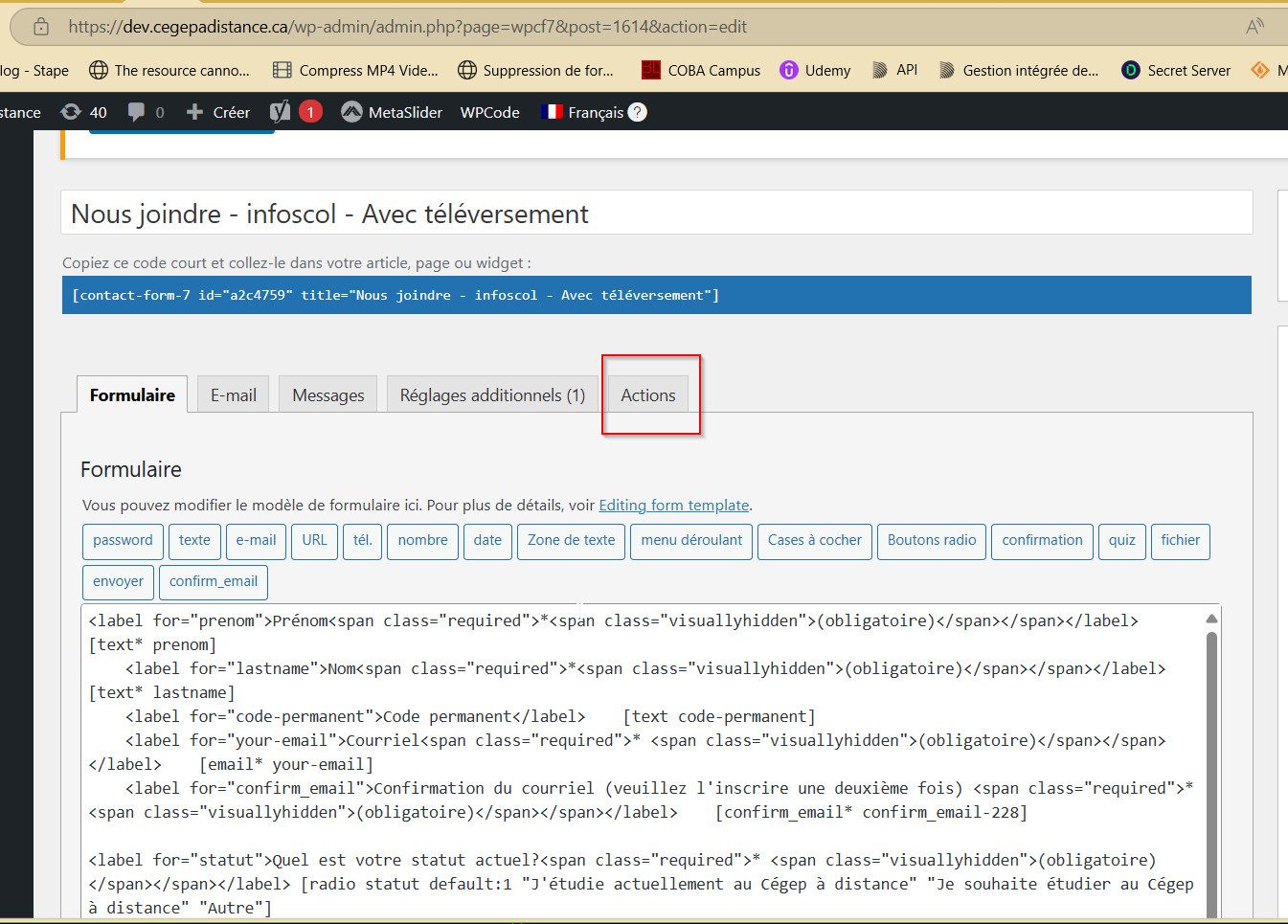Follow the Editing form template link
Image resolution: width=1288 pixels, height=924 pixels.
[673, 506]
